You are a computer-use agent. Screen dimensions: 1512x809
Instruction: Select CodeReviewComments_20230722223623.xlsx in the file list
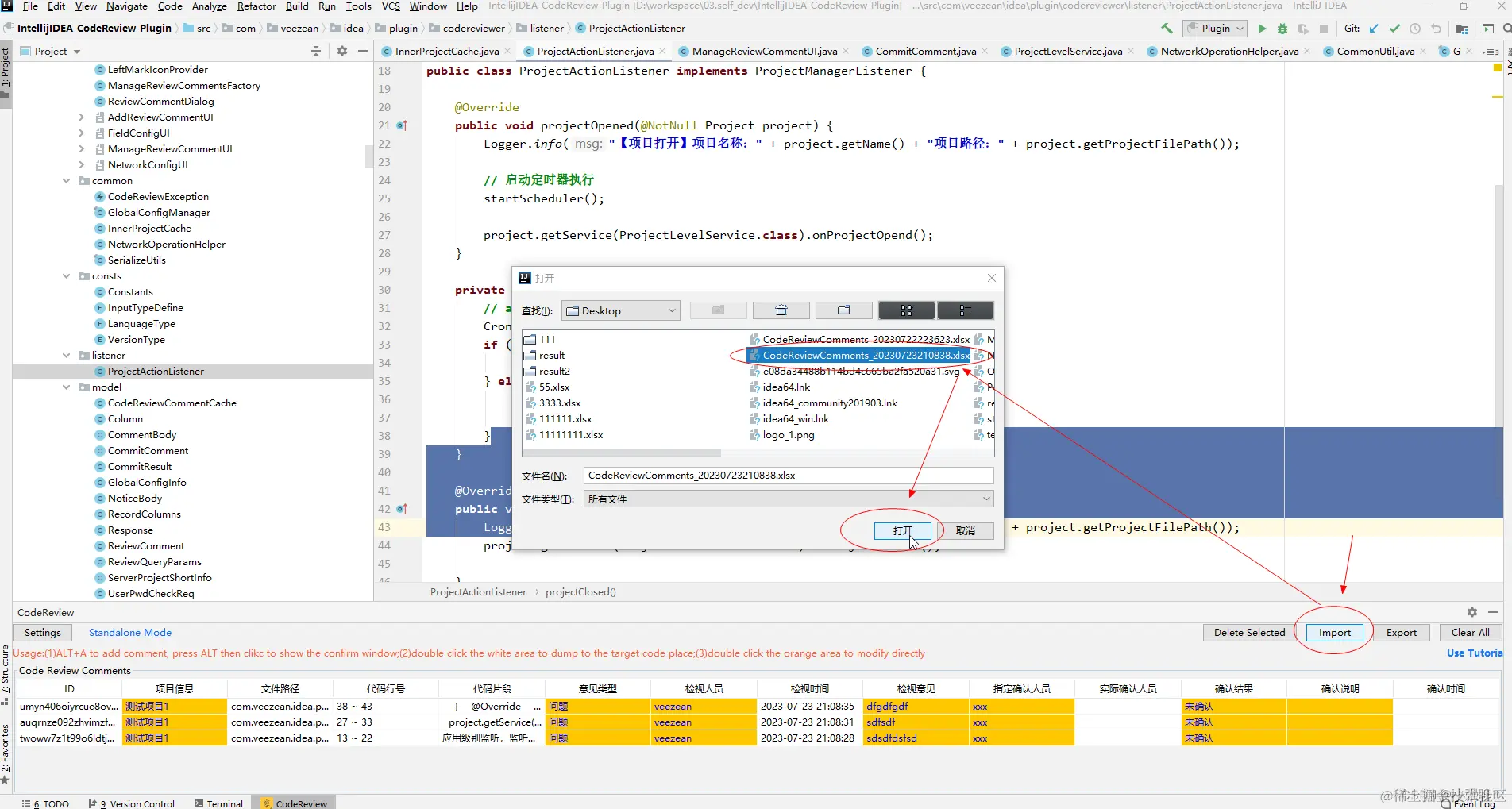click(x=859, y=340)
